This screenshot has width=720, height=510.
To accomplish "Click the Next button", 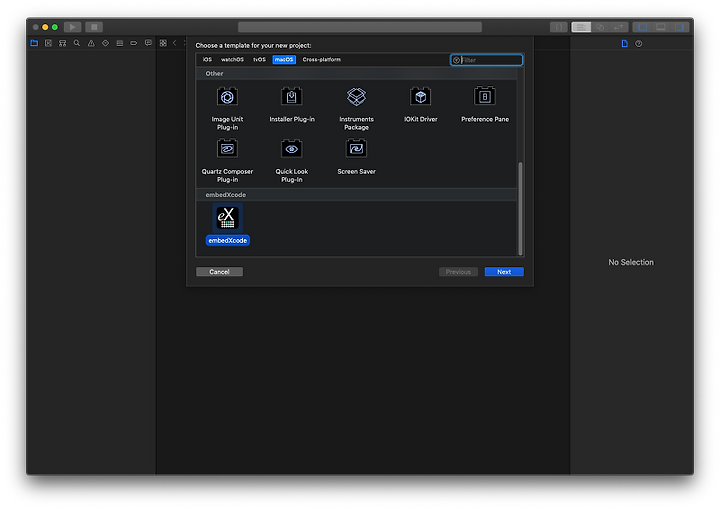I will click(x=504, y=272).
